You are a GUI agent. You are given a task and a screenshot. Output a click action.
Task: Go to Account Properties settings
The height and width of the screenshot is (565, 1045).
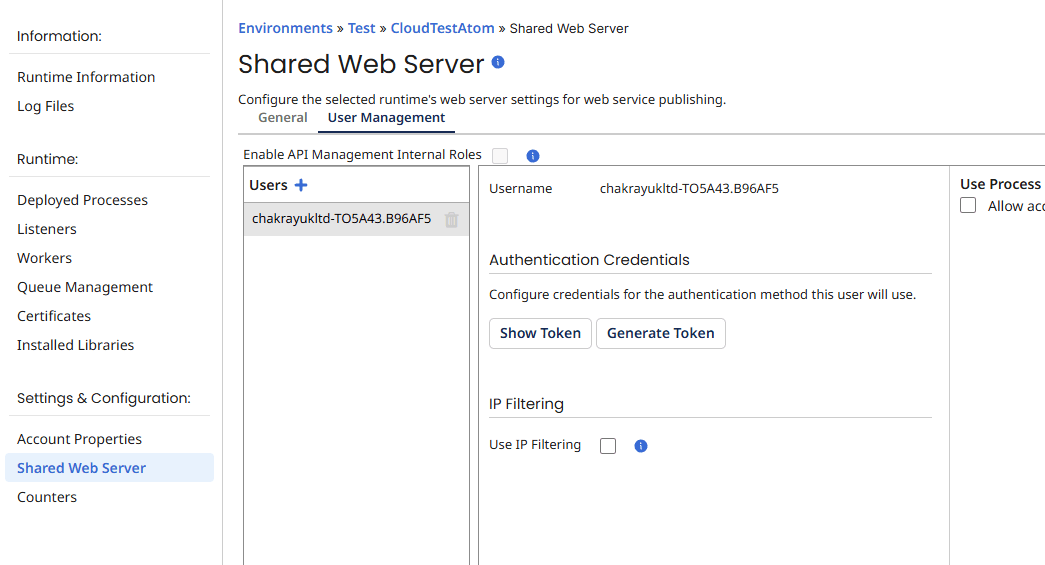point(79,439)
